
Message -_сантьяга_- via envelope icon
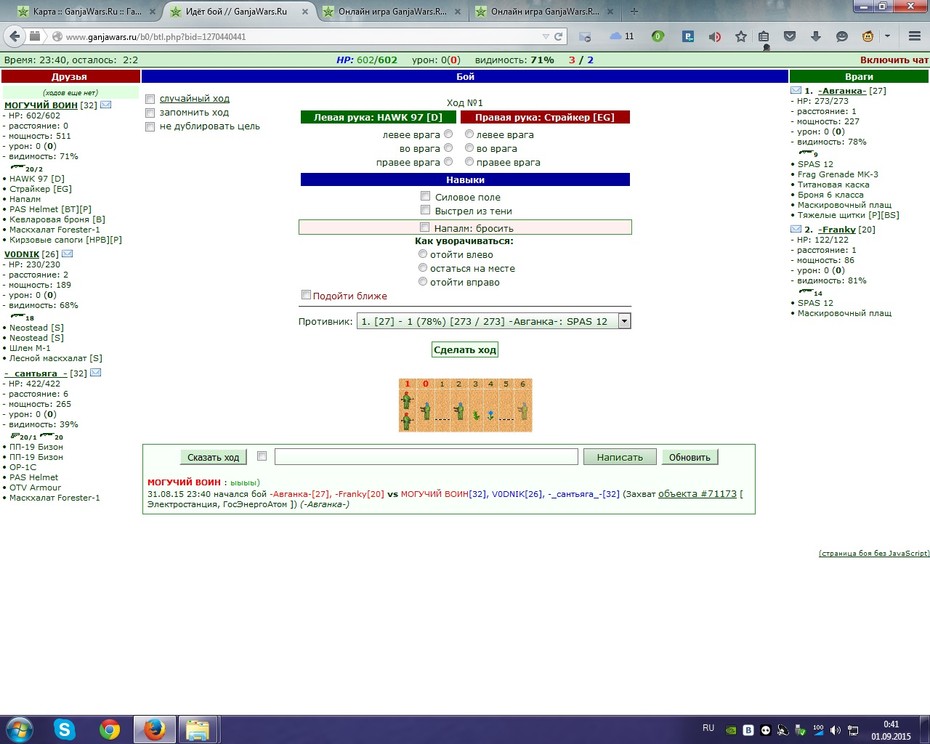(x=95, y=373)
